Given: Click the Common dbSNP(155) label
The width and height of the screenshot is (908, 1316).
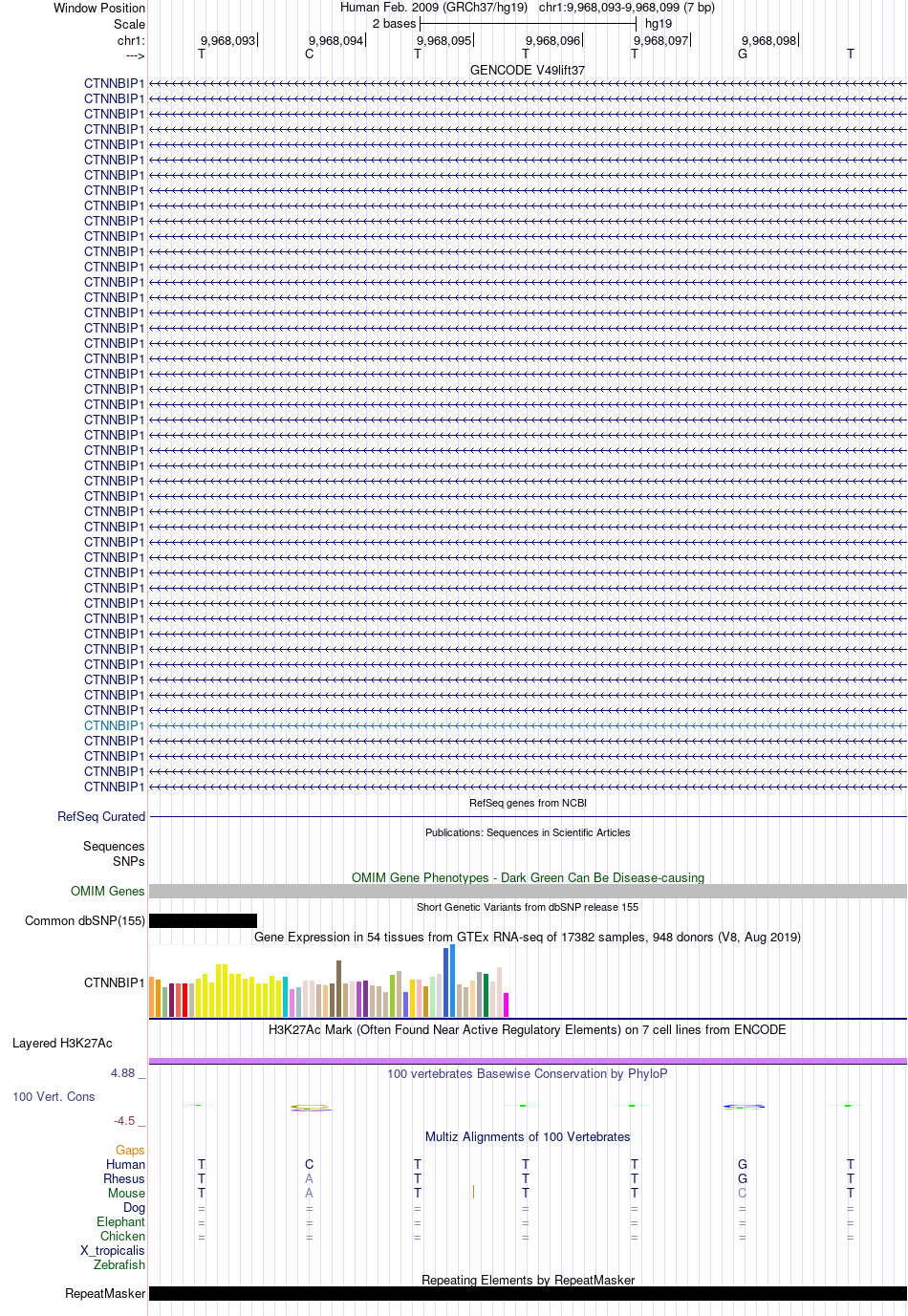Looking at the screenshot, I should (x=85, y=920).
